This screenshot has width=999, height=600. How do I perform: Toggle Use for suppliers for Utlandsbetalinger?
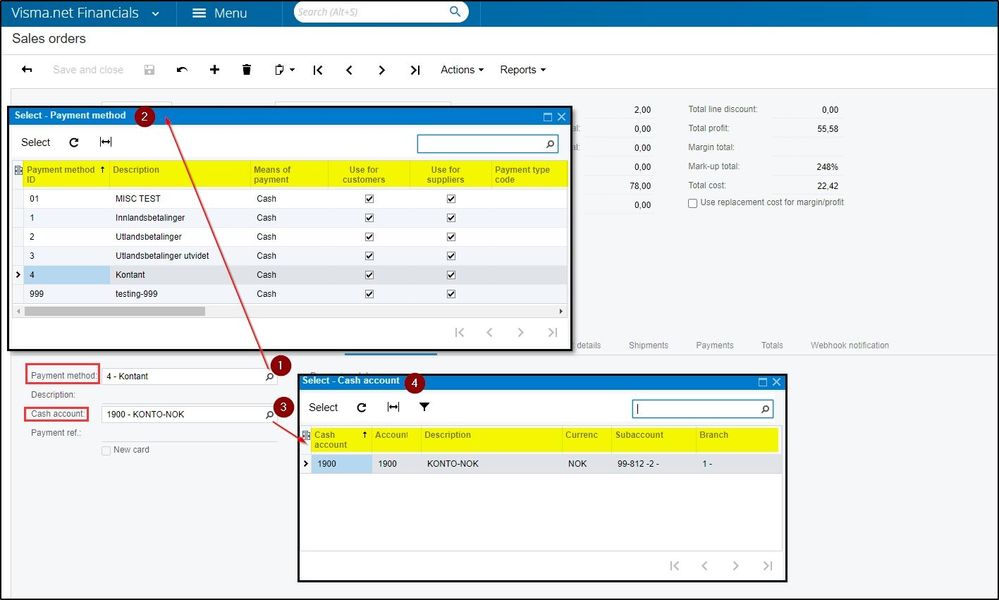(451, 237)
